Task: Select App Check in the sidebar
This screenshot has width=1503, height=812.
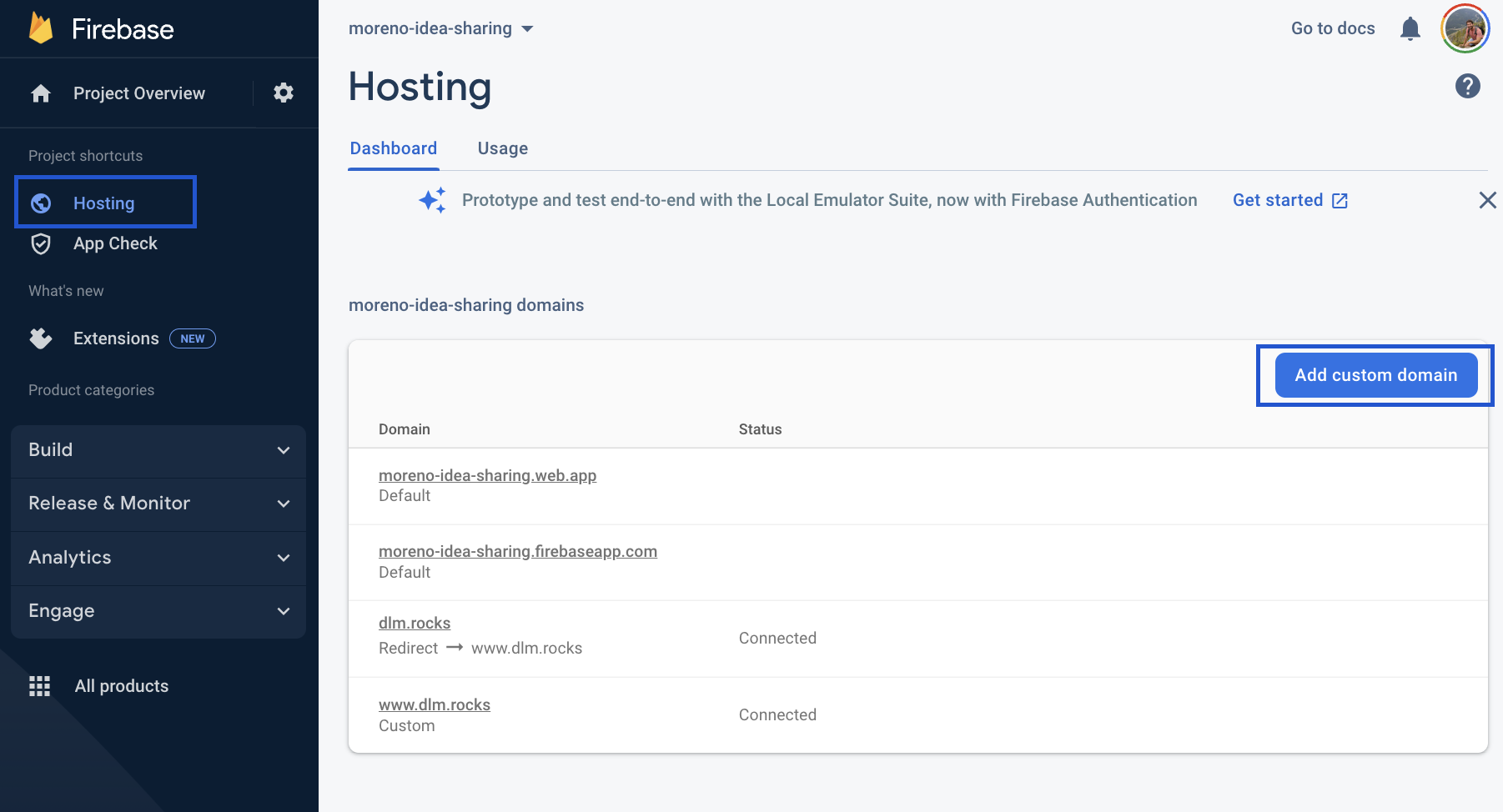Action: click(115, 243)
